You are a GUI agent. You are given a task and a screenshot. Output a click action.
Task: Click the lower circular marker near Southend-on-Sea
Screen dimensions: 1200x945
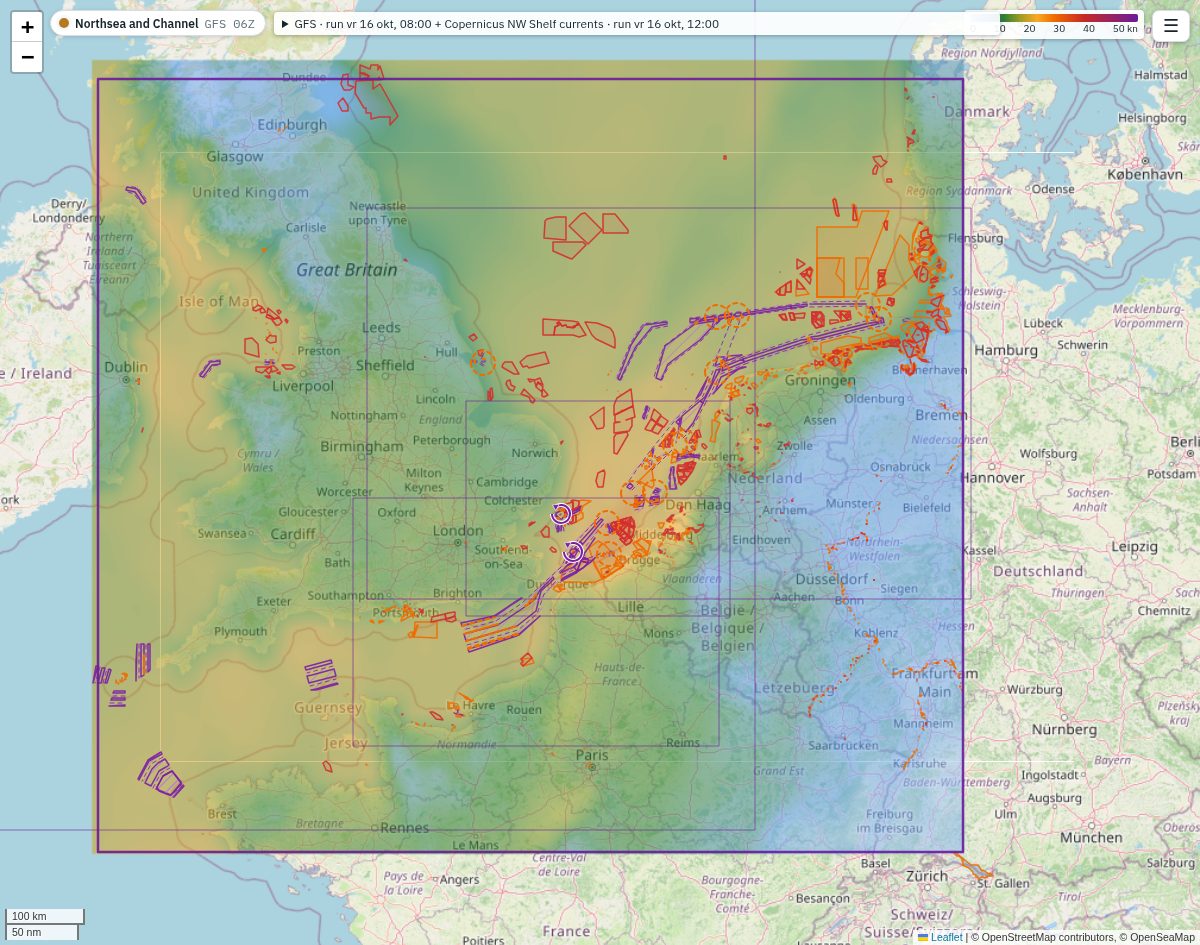point(573,551)
